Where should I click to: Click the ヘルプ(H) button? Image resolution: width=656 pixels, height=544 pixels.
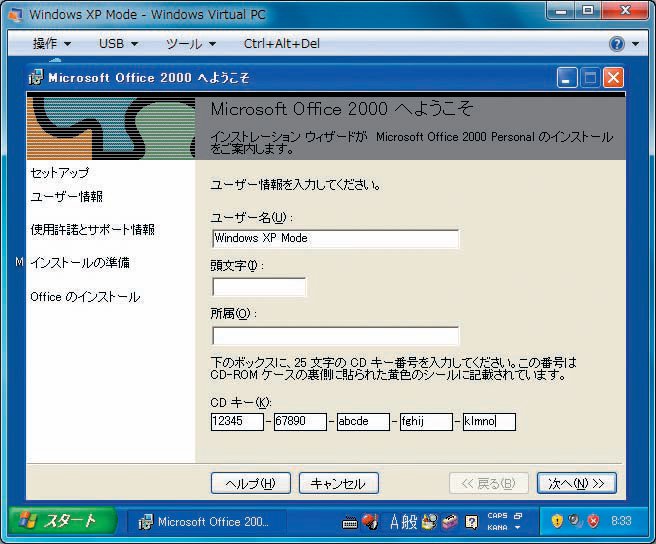click(251, 483)
